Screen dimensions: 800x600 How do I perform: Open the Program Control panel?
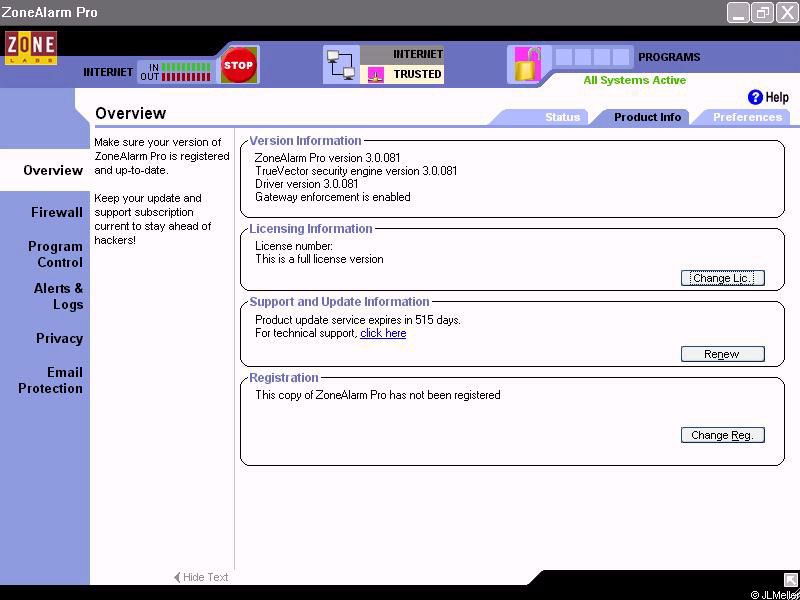(x=55, y=254)
